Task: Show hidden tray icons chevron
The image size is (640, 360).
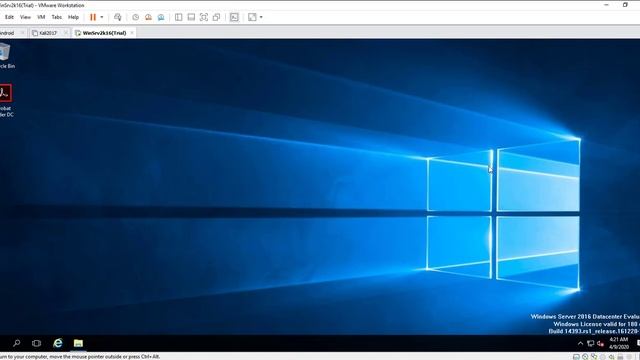Action: pyautogui.click(x=580, y=343)
